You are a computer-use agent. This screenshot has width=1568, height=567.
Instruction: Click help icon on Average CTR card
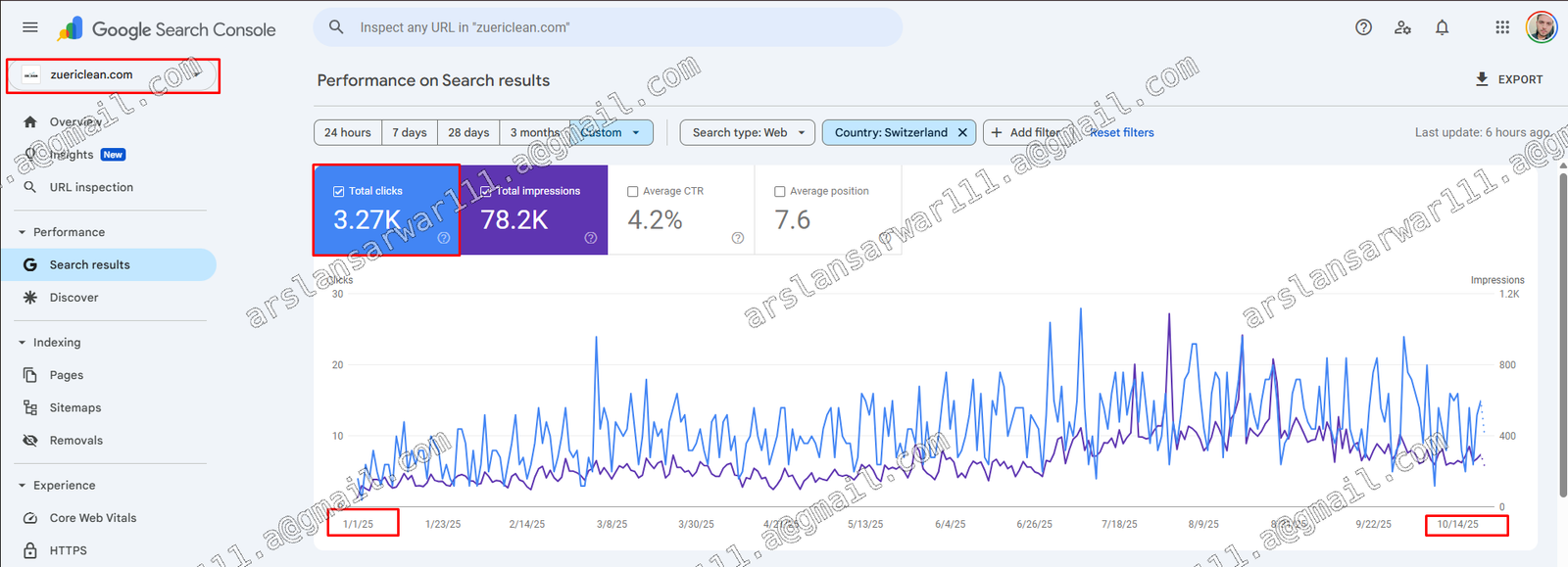[x=738, y=238]
